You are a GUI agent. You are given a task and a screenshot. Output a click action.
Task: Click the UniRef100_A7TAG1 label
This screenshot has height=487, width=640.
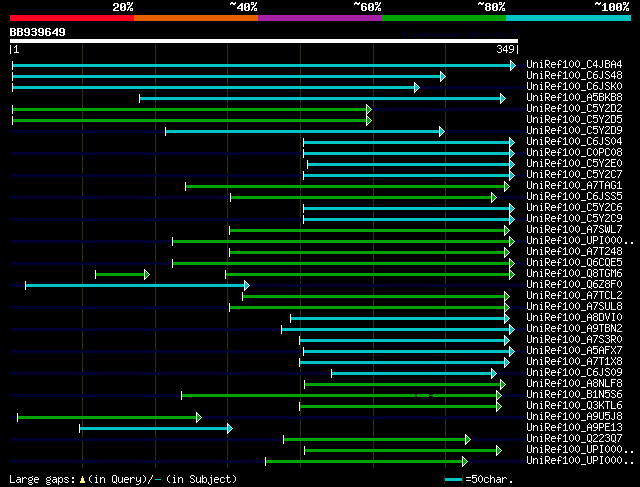point(574,186)
